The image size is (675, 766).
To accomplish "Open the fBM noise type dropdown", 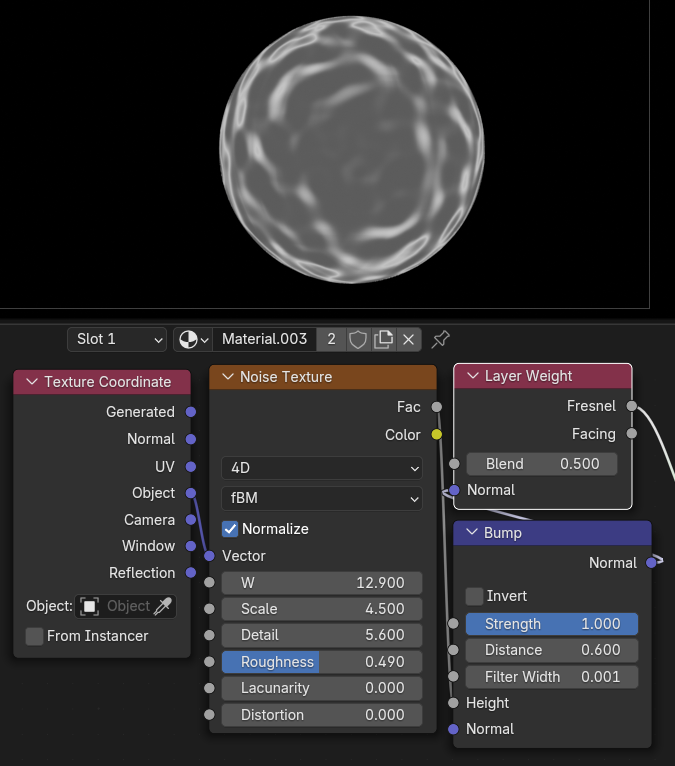I will click(x=322, y=497).
